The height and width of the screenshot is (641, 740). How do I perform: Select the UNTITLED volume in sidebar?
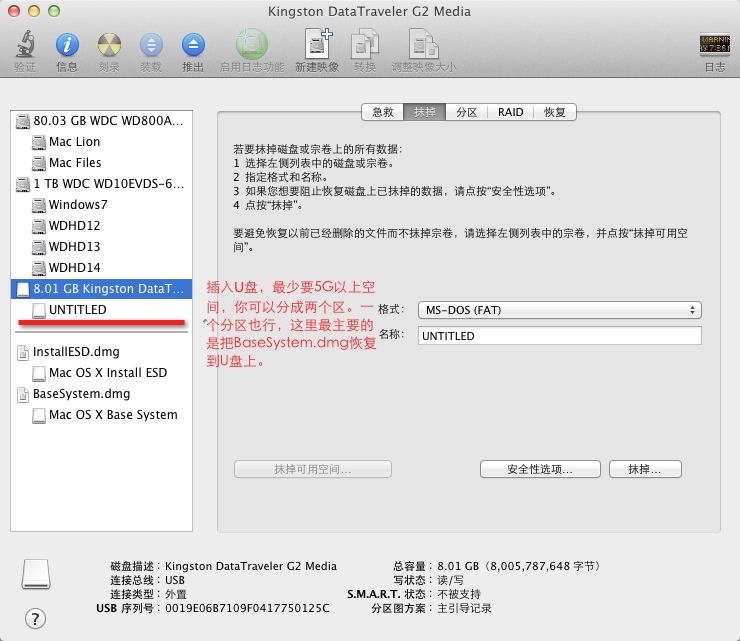pos(101,310)
